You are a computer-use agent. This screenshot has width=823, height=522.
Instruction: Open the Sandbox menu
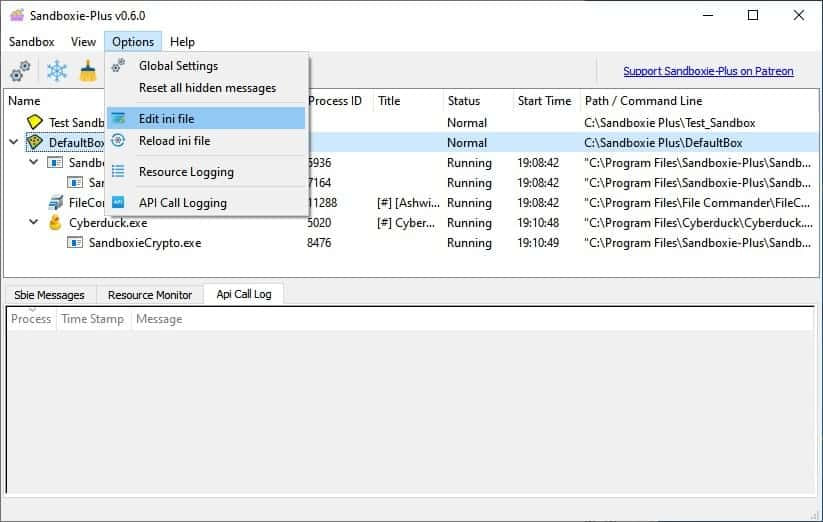(x=31, y=42)
